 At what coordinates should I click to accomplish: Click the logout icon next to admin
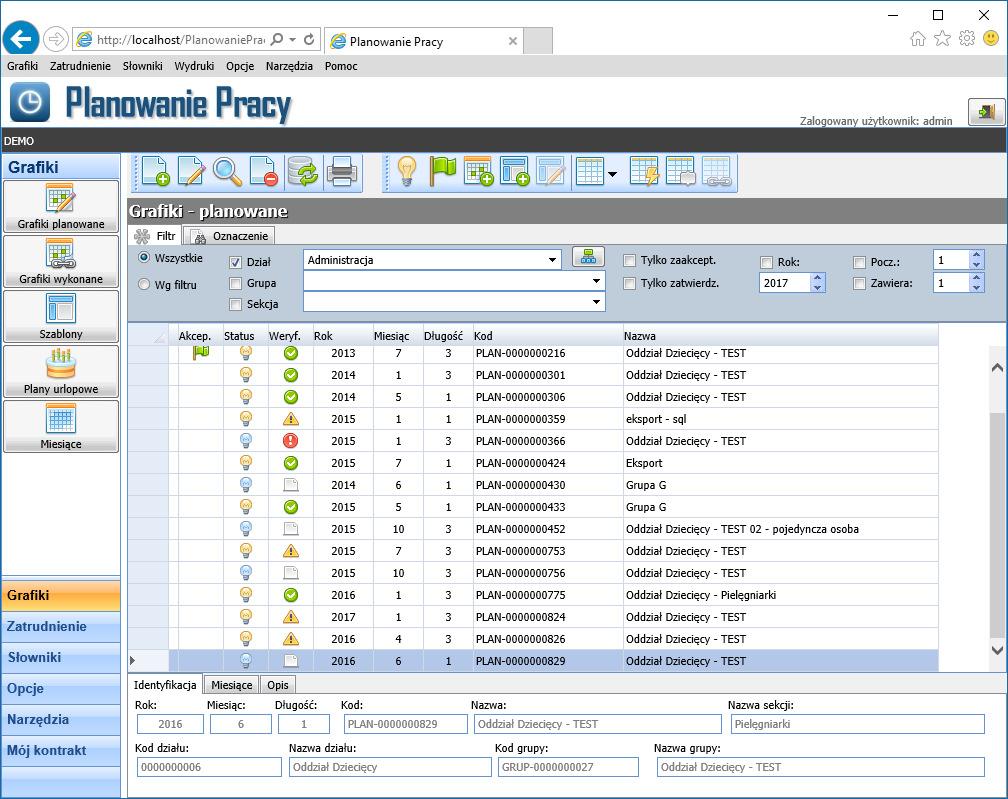point(986,112)
